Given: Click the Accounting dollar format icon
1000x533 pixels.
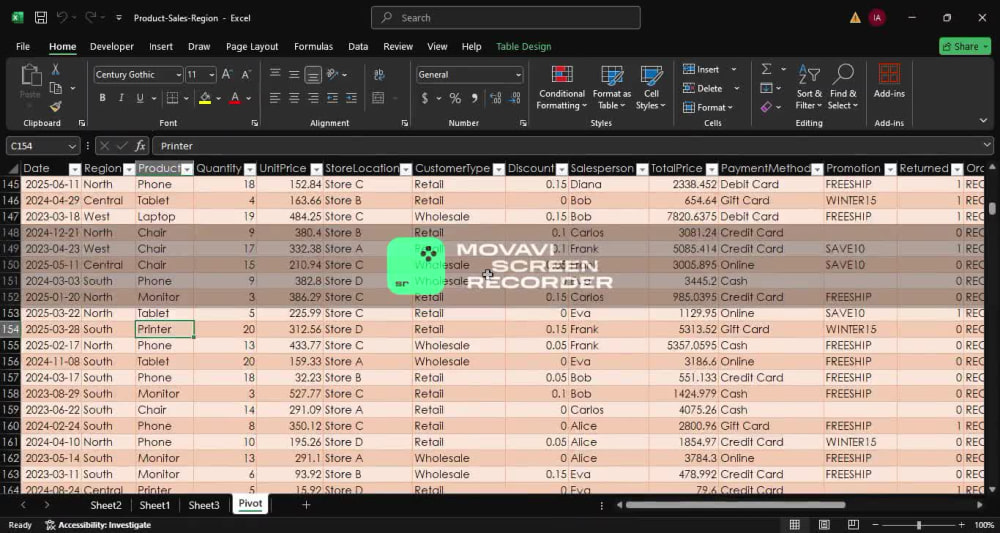Looking at the screenshot, I should click(x=425, y=98).
